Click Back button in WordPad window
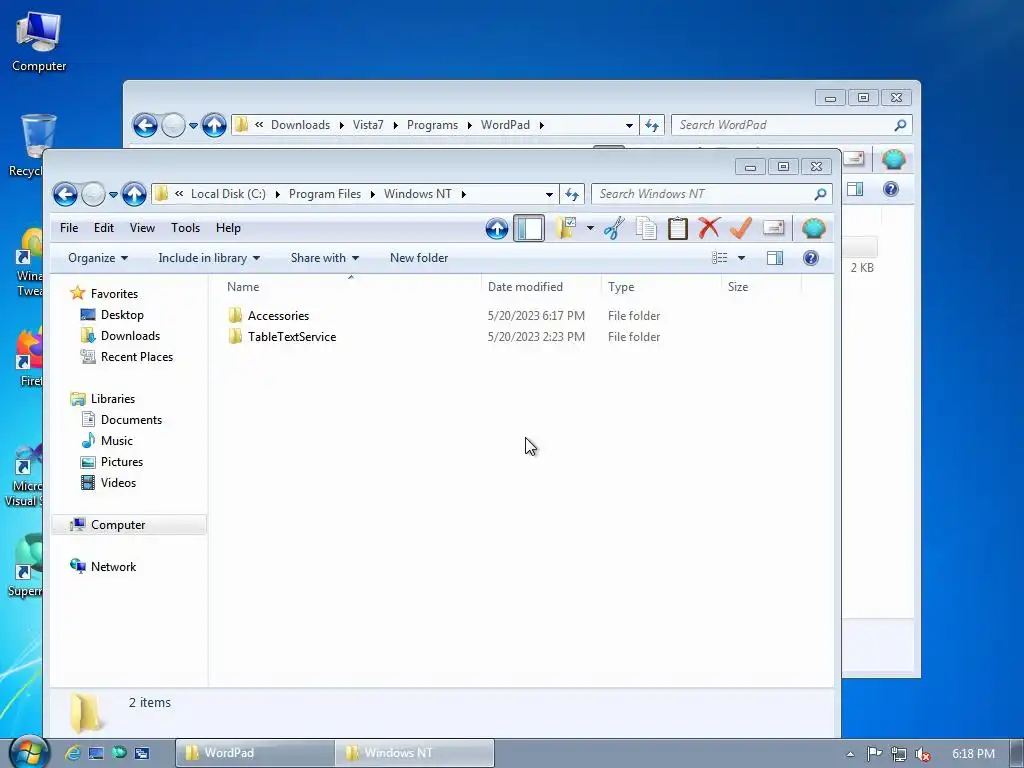Screen dimensions: 1024x768 tap(145, 125)
